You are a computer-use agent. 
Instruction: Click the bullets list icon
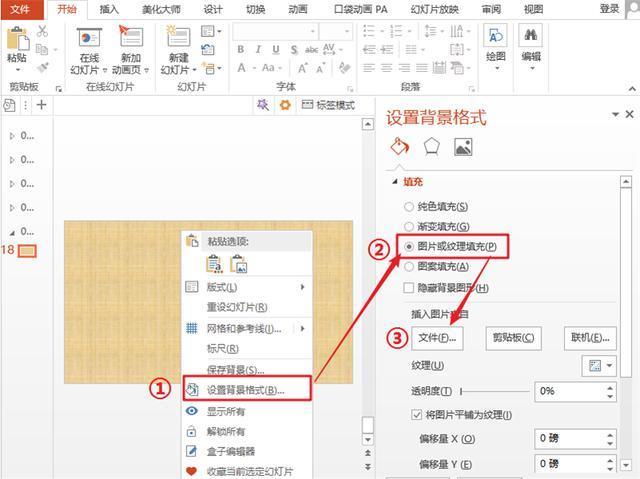tap(369, 31)
